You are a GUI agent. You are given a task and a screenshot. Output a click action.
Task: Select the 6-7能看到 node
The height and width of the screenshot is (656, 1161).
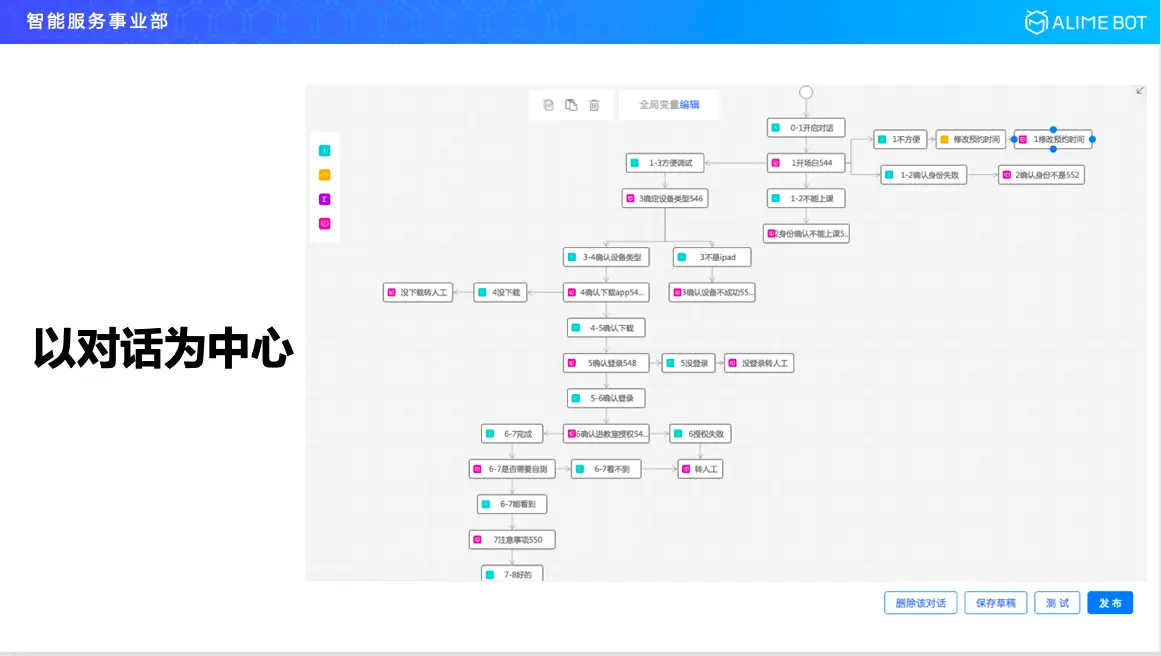[512, 504]
